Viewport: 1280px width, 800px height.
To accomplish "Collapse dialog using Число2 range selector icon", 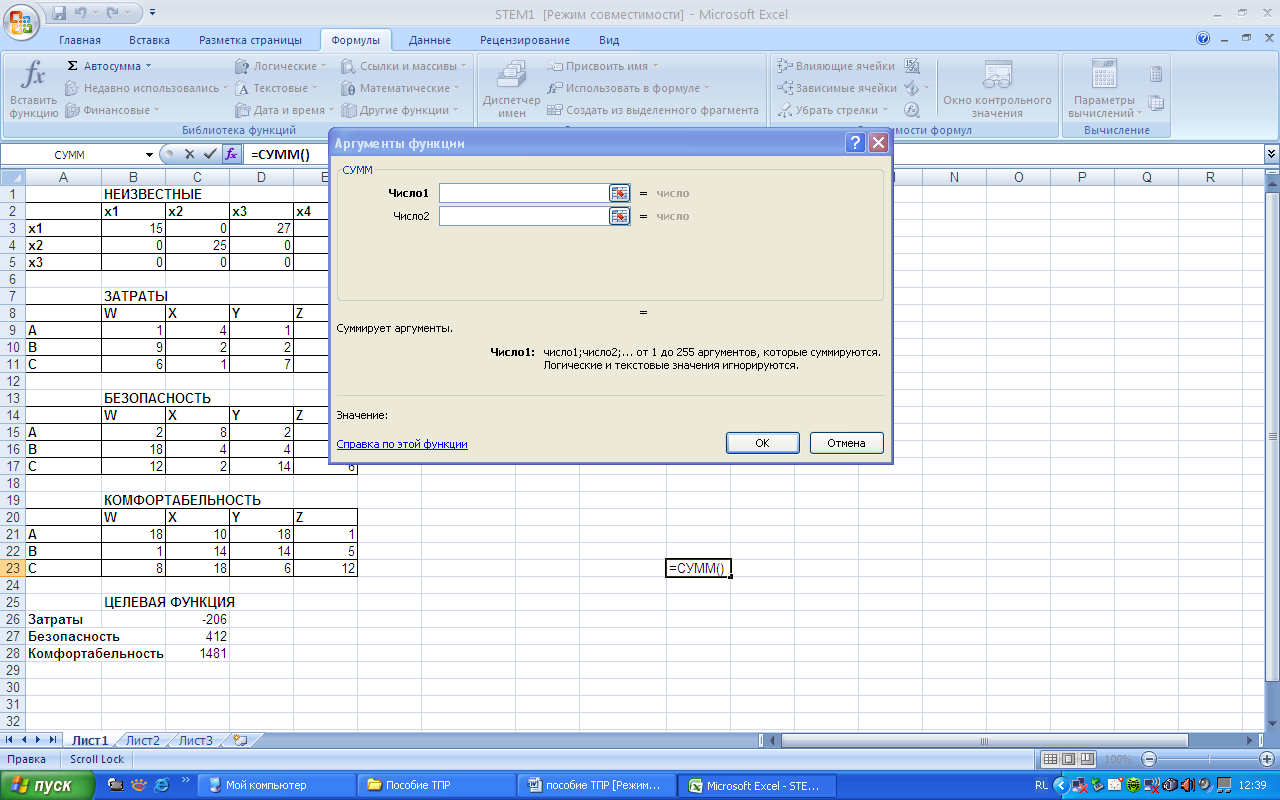I will [x=620, y=216].
